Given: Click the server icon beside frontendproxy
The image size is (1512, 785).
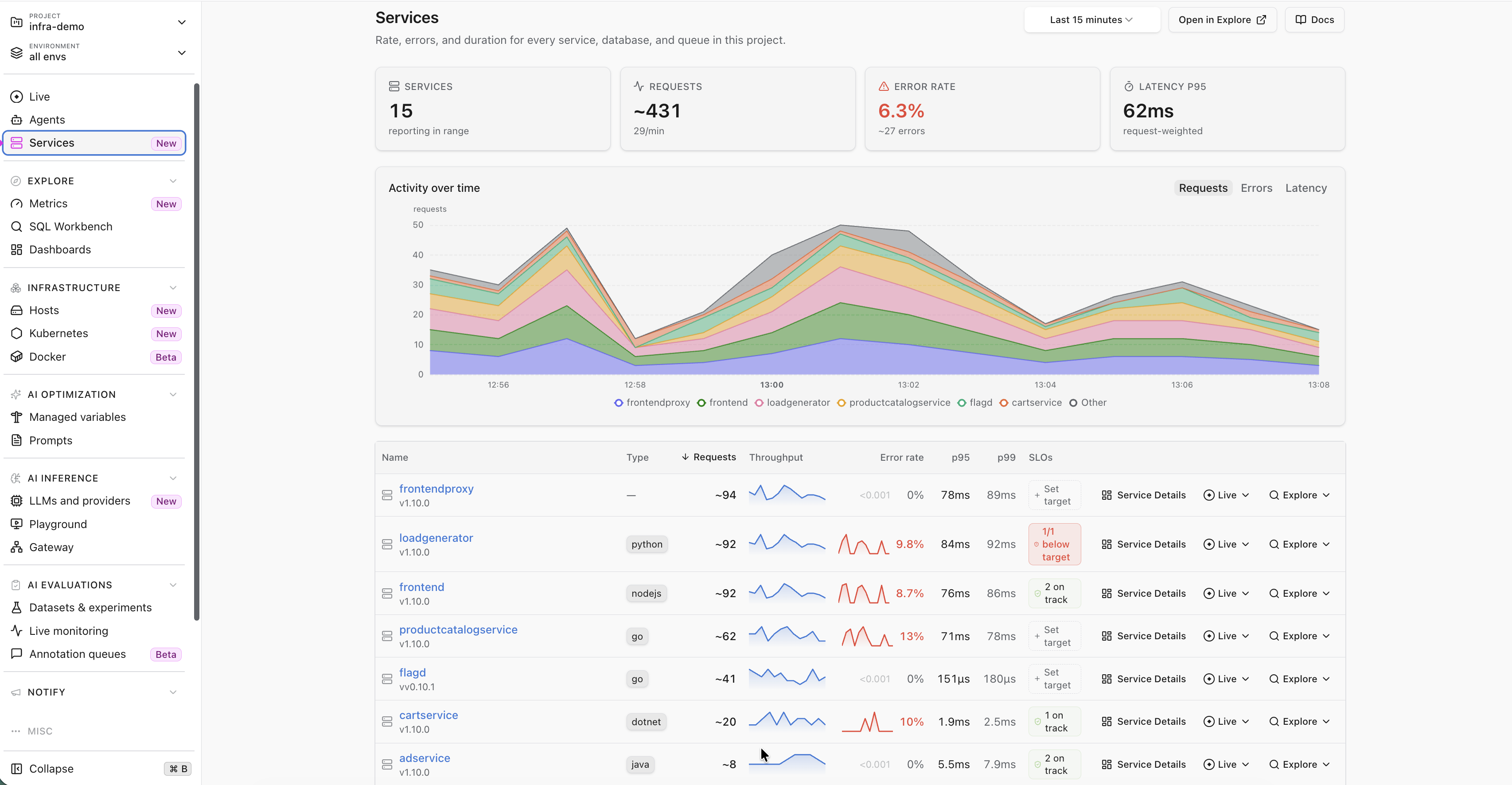Looking at the screenshot, I should click(387, 495).
